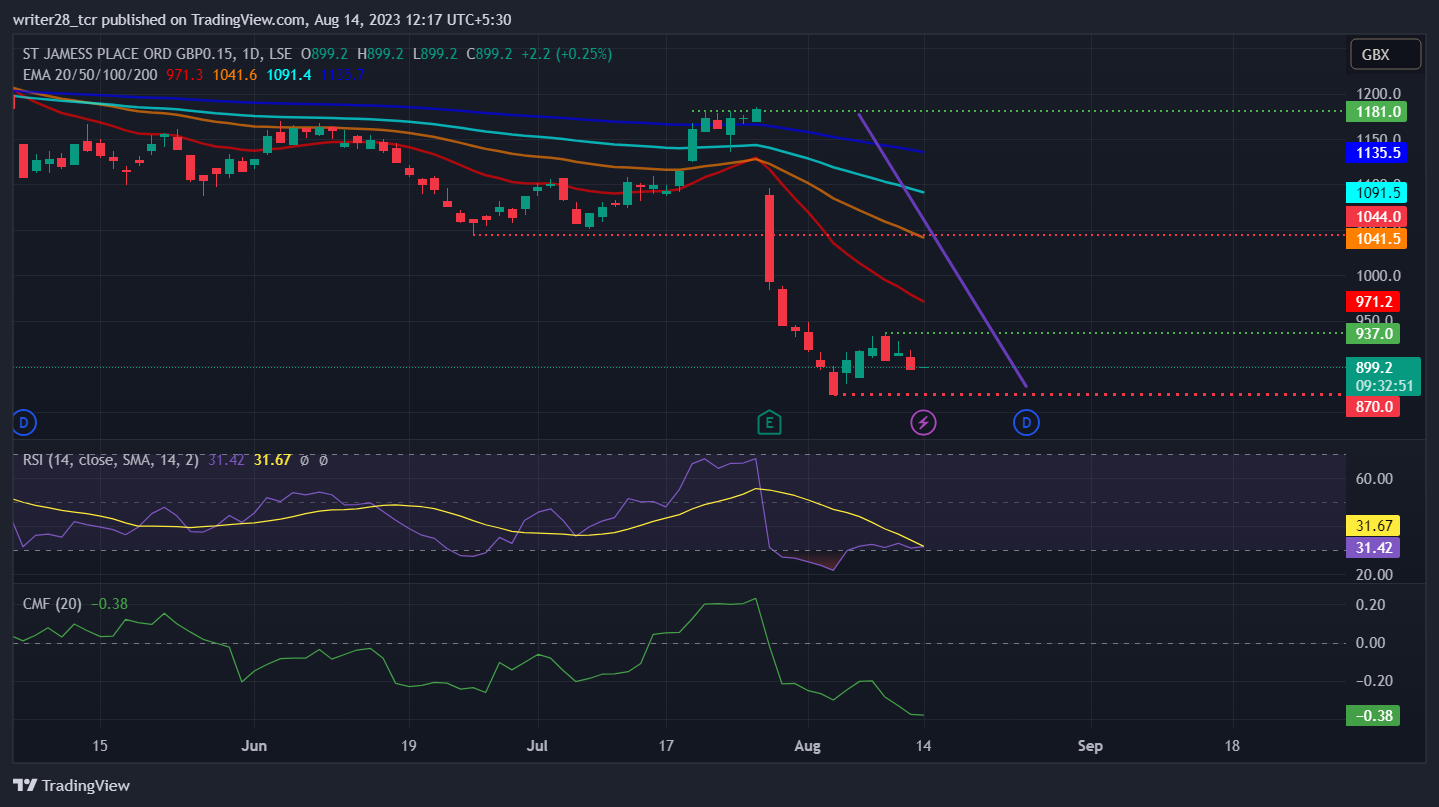Select the ST JAMESS PLACE symbol title
Viewport: 1439px width, 807px height.
tap(155, 54)
